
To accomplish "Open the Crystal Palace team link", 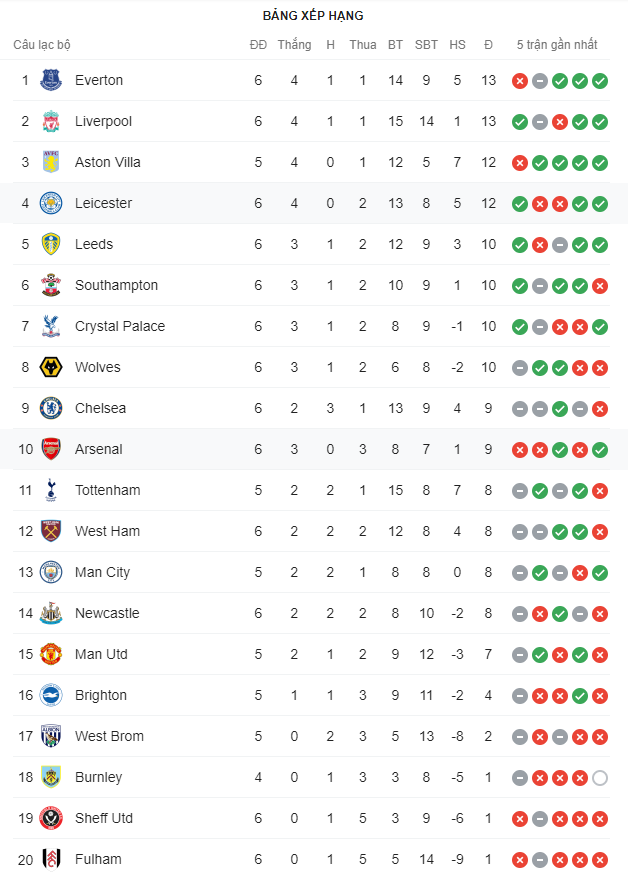I will click(x=120, y=326).
